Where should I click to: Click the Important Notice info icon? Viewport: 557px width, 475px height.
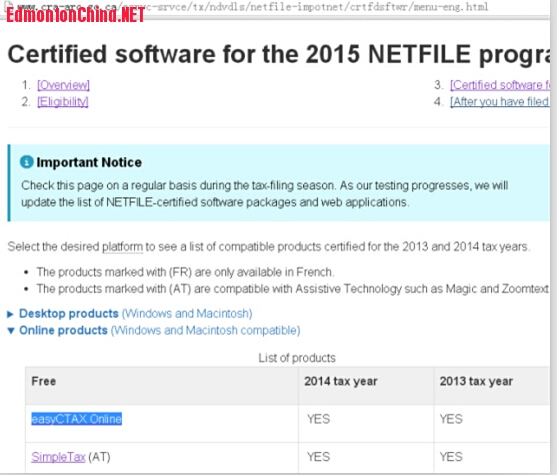coord(27,162)
